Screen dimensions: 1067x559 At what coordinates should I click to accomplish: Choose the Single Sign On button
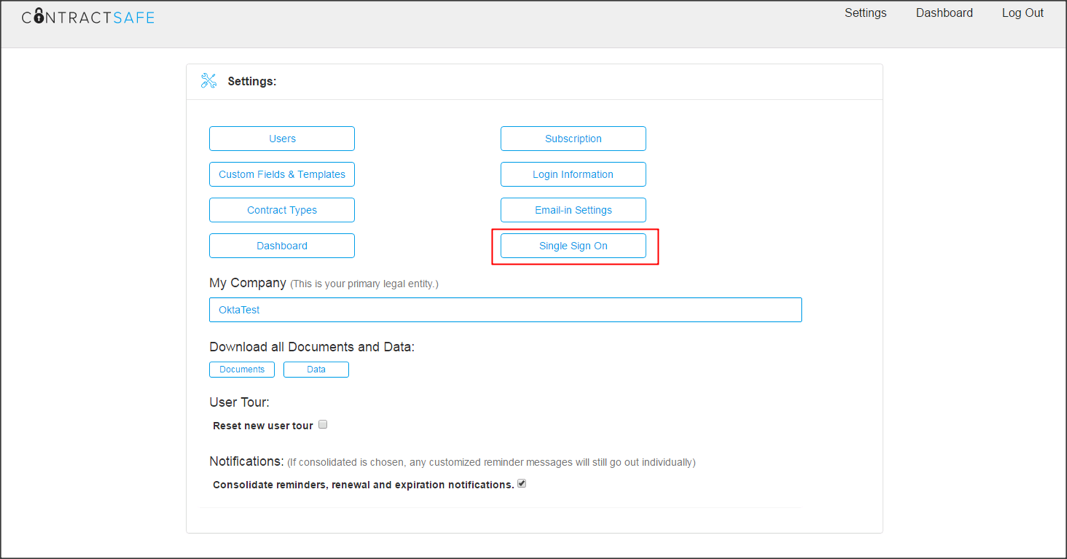point(573,246)
